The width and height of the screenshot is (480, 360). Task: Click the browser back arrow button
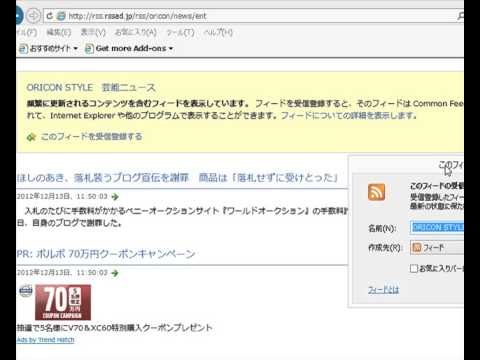point(19,16)
